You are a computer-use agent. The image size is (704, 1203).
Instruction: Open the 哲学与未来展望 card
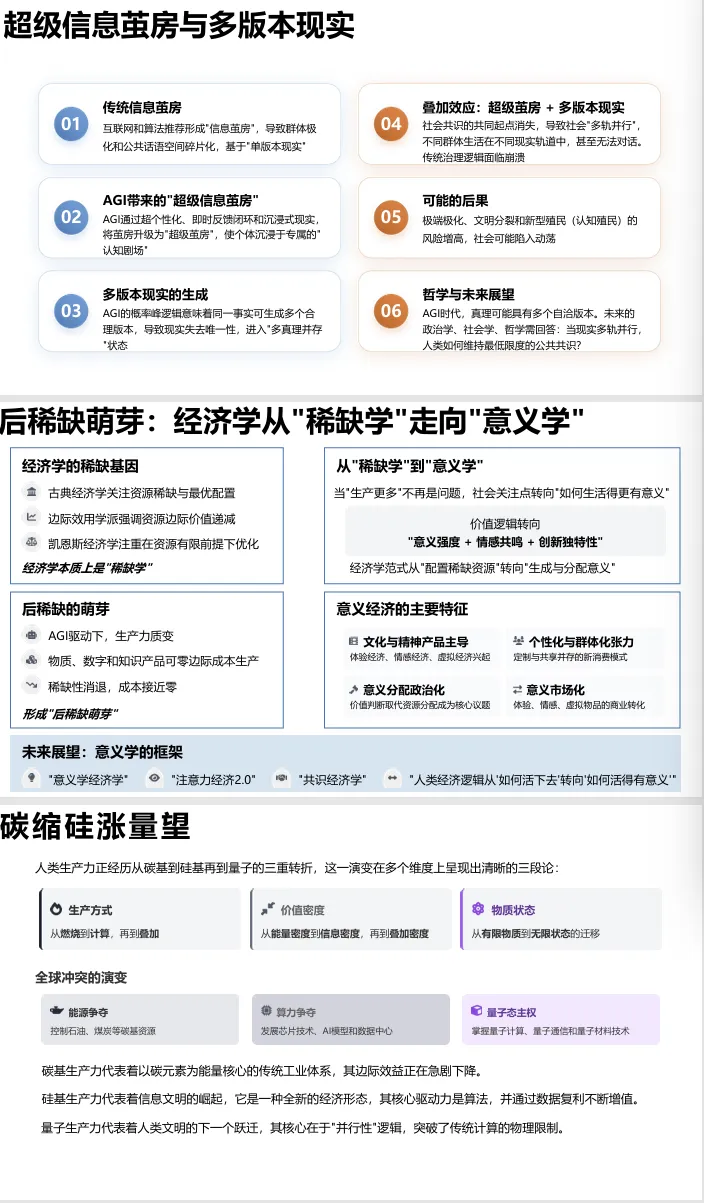(510, 311)
